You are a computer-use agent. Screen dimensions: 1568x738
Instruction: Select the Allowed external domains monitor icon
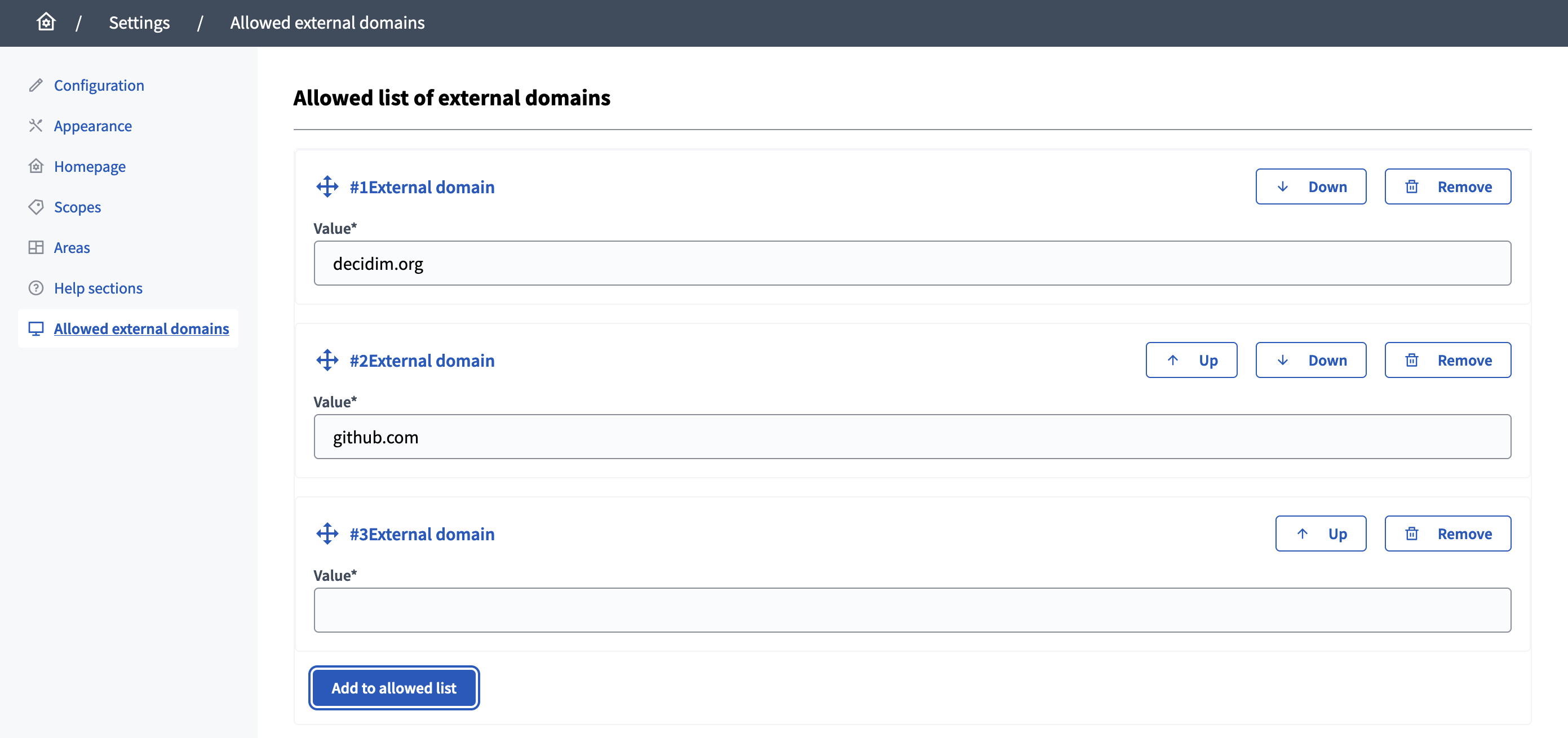36,328
